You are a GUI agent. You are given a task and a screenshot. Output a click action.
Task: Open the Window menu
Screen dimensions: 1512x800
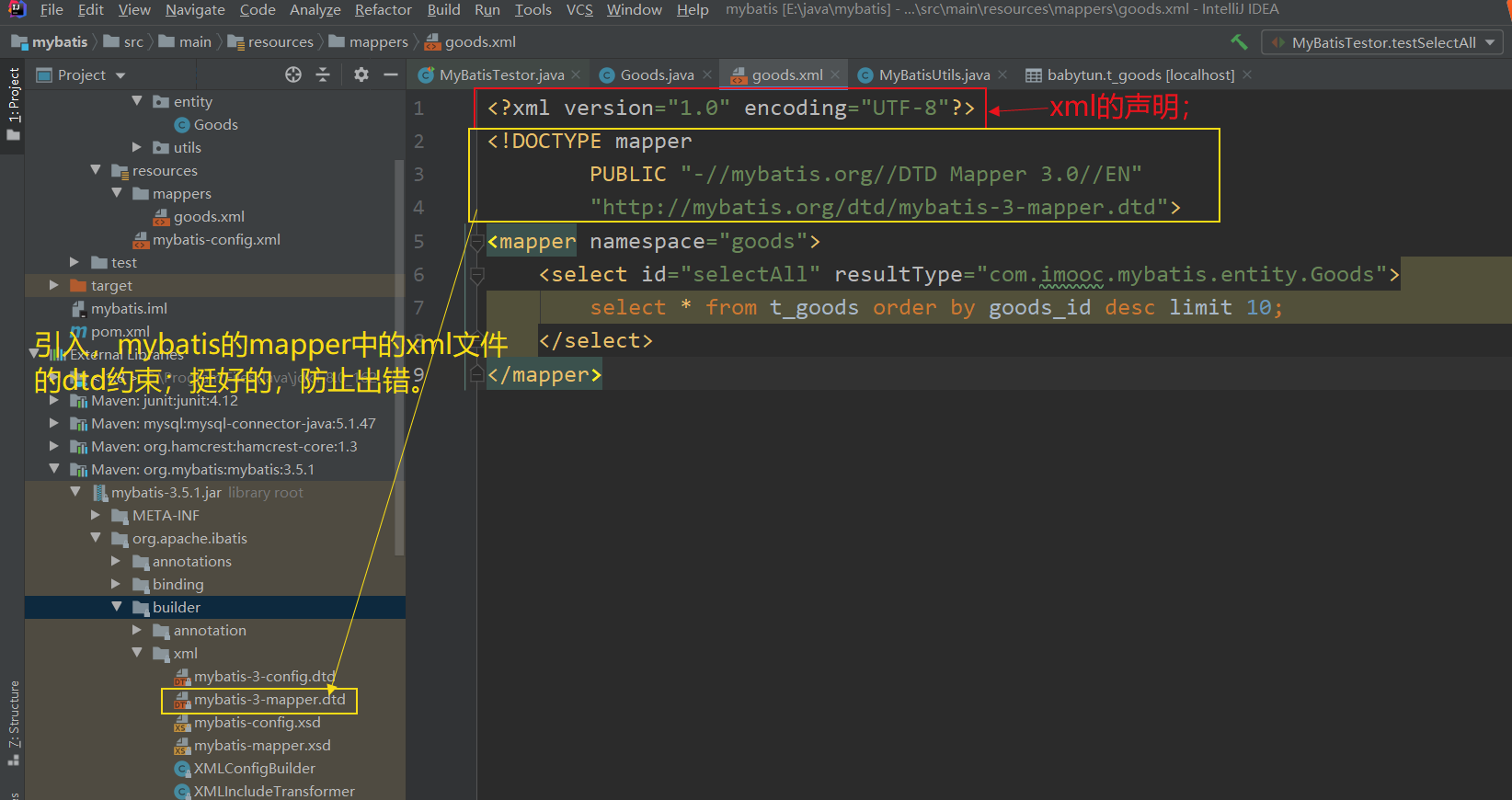[634, 9]
